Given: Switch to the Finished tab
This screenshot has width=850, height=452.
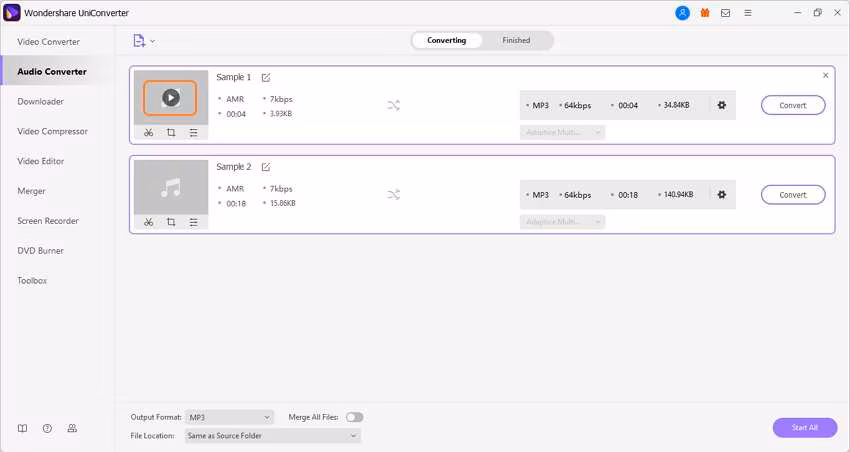Looking at the screenshot, I should point(516,41).
